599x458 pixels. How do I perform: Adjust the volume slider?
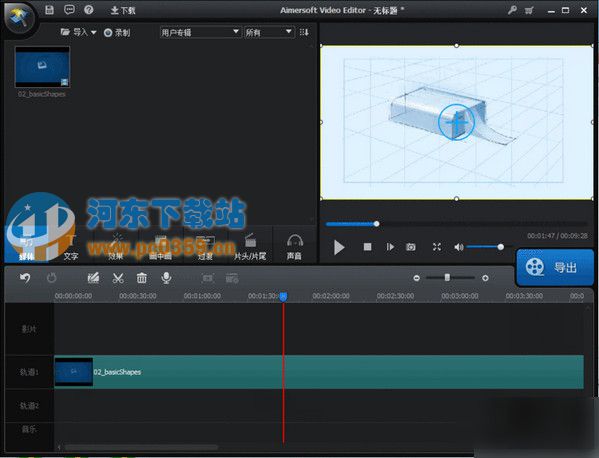coord(485,247)
